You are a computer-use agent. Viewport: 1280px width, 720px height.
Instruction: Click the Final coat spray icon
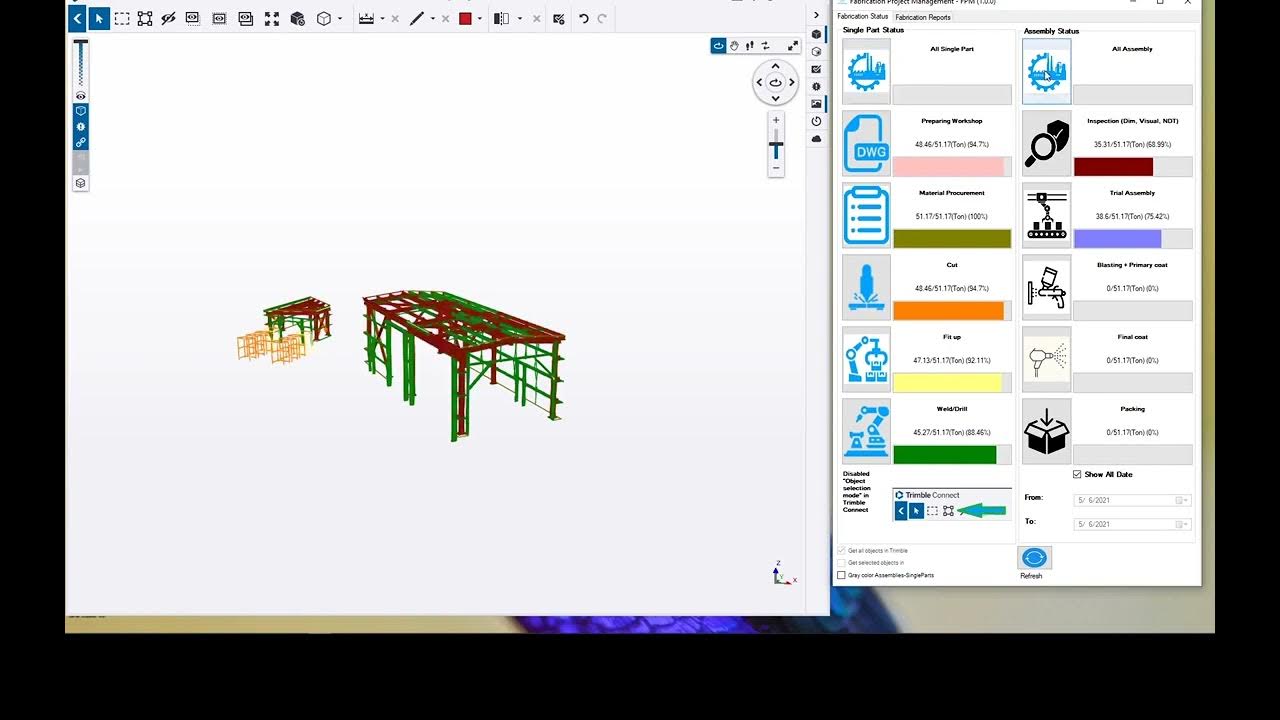(x=1047, y=359)
